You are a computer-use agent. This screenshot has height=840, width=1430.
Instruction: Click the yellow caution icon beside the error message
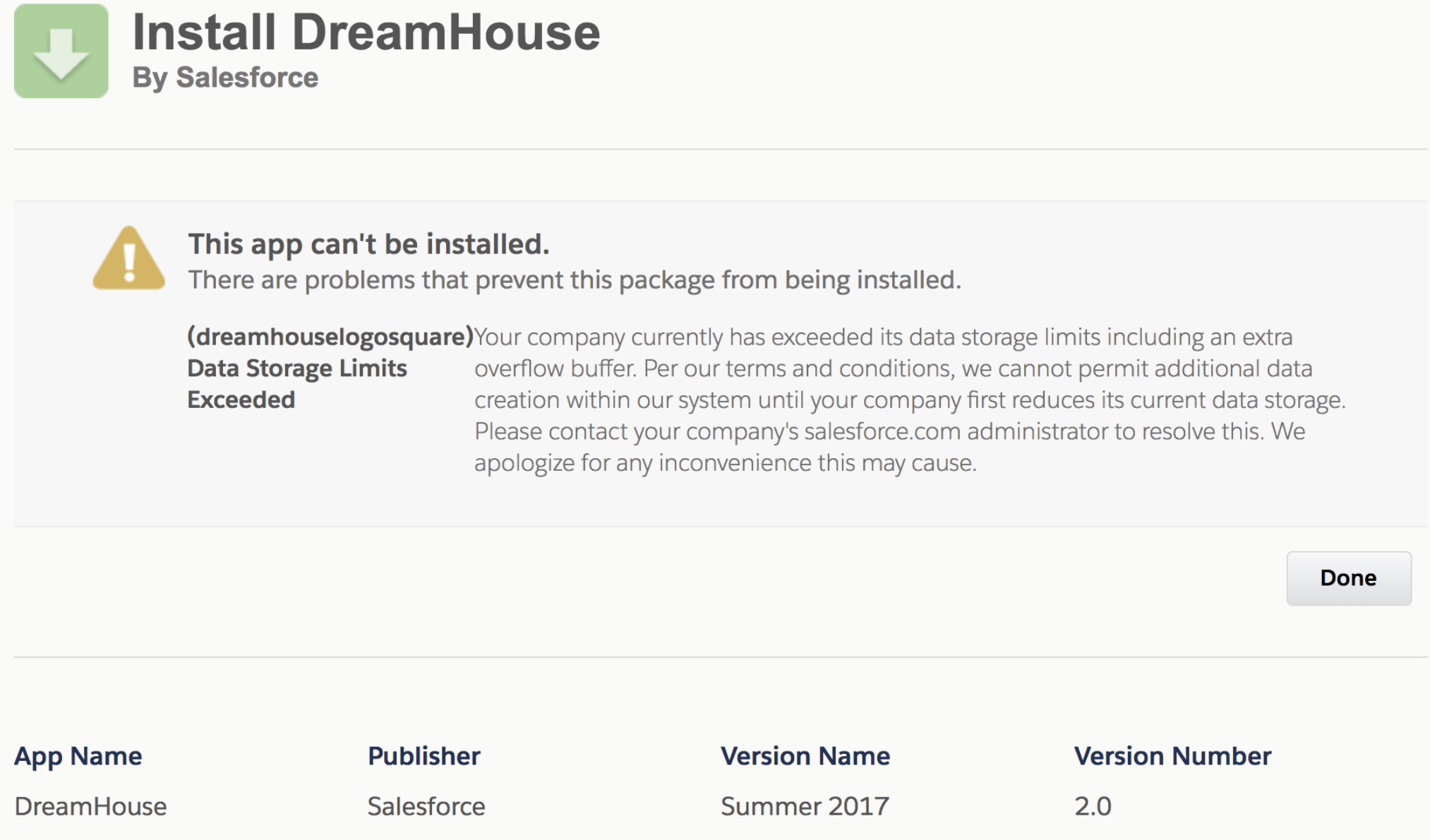128,257
